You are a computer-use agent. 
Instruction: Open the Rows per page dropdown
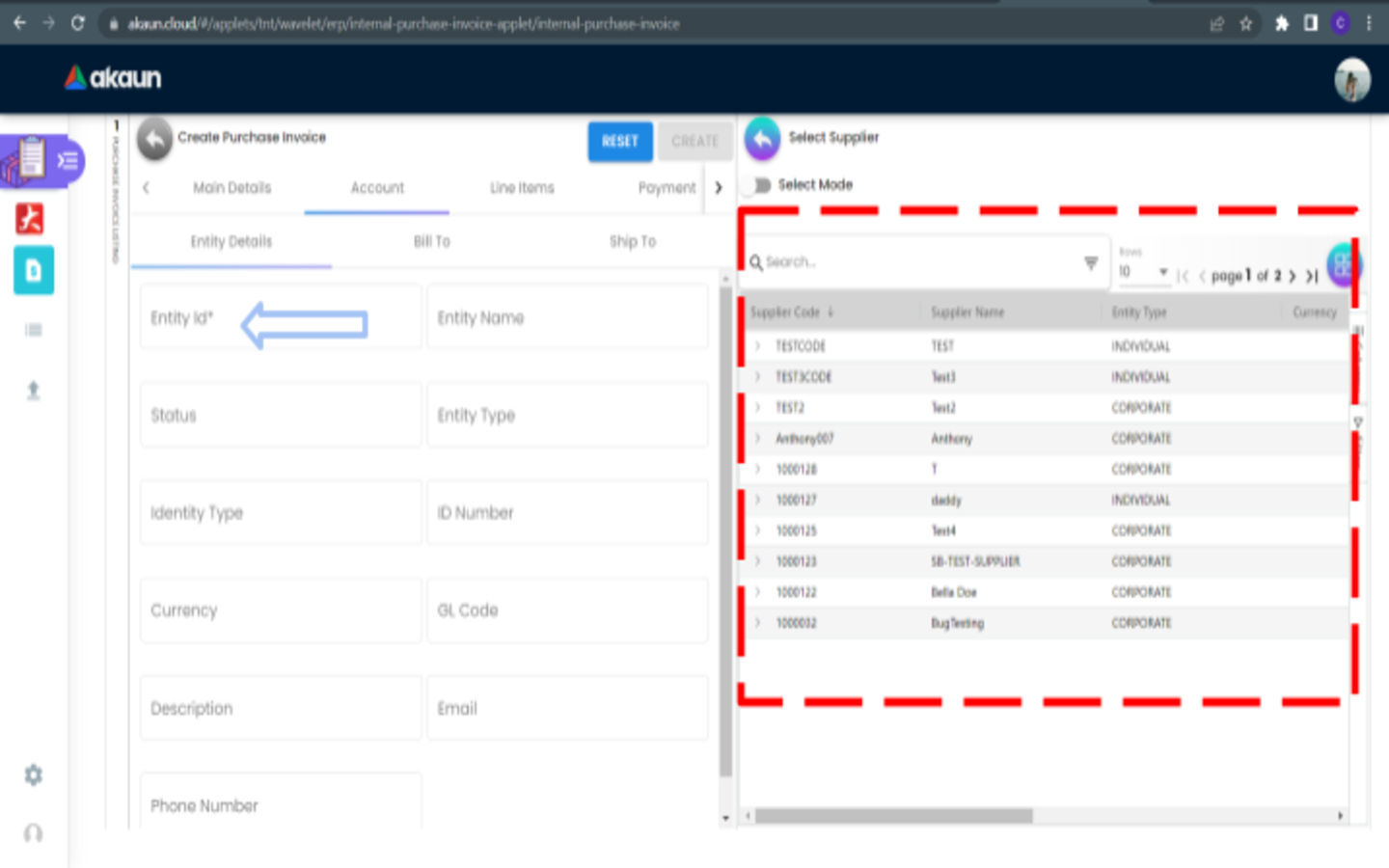click(x=1143, y=272)
